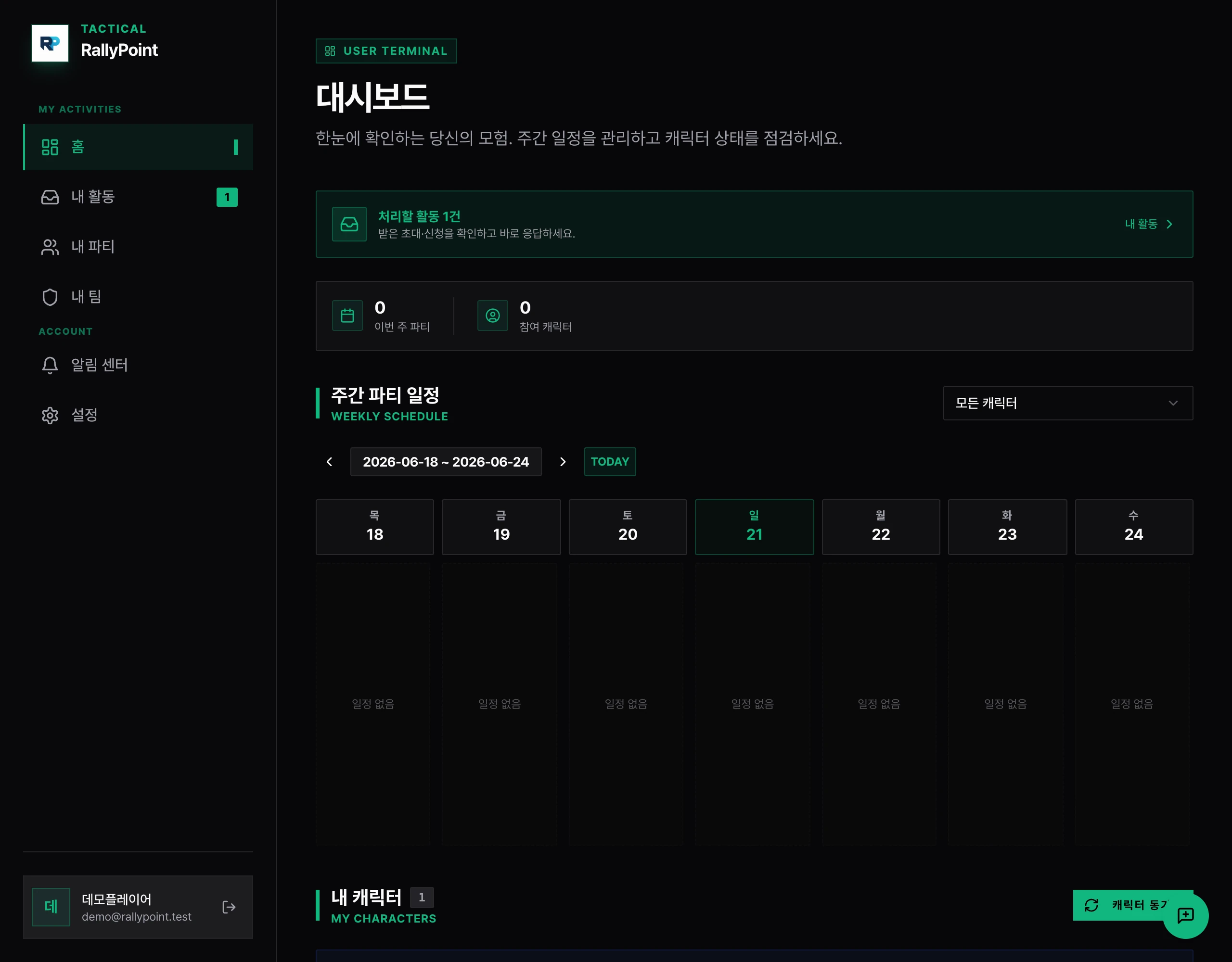Select the 월 22 day card

(881, 527)
